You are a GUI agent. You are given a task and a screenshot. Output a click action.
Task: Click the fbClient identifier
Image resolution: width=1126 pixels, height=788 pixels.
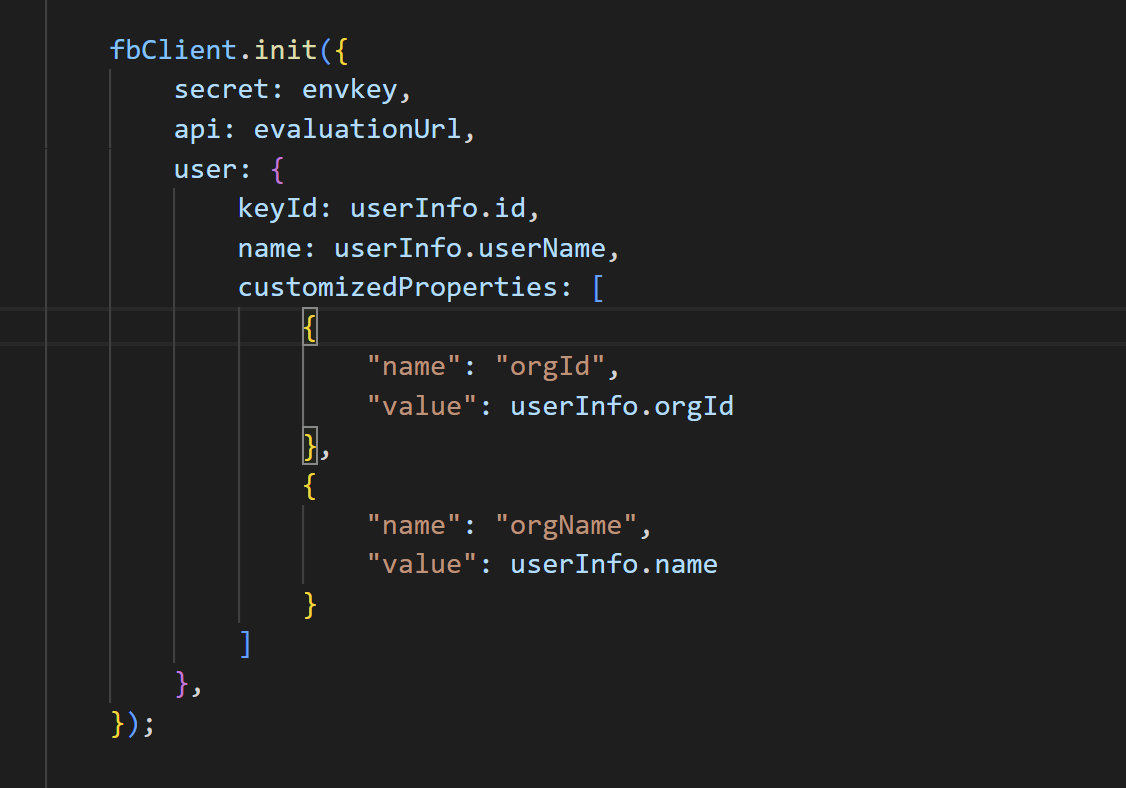[x=173, y=50]
